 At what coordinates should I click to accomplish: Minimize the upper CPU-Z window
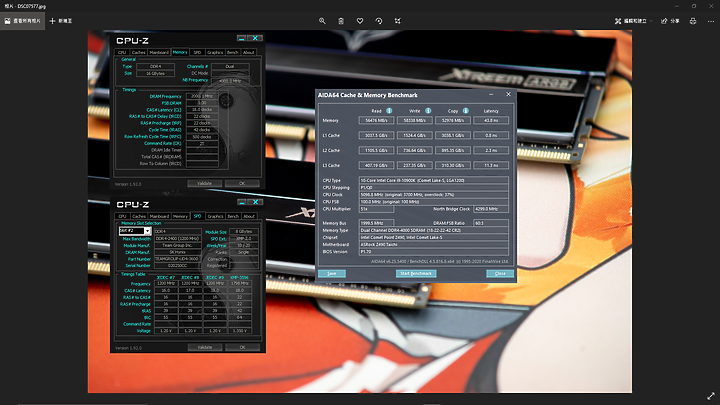coord(242,38)
